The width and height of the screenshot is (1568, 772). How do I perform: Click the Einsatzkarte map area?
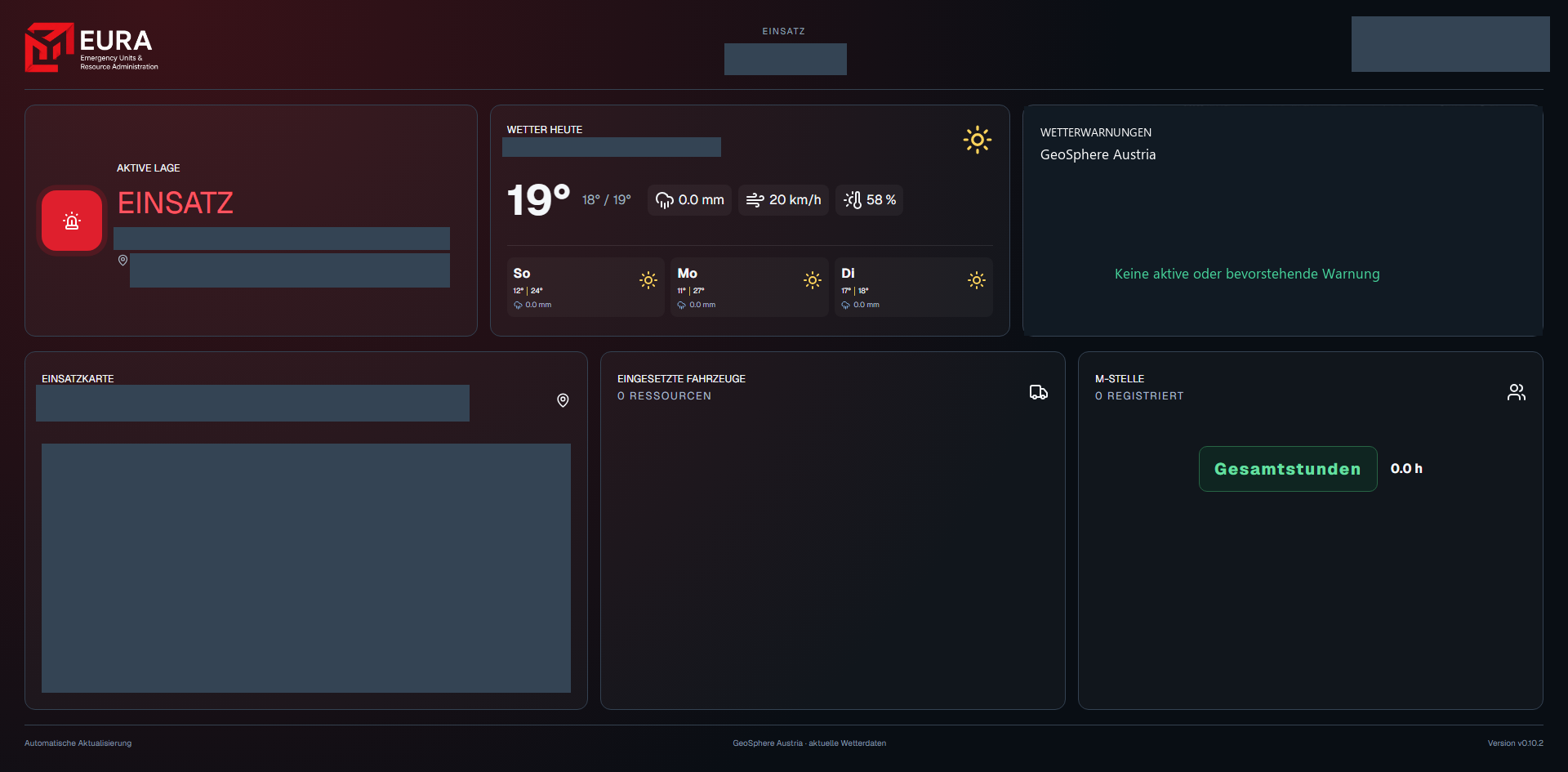[306, 568]
